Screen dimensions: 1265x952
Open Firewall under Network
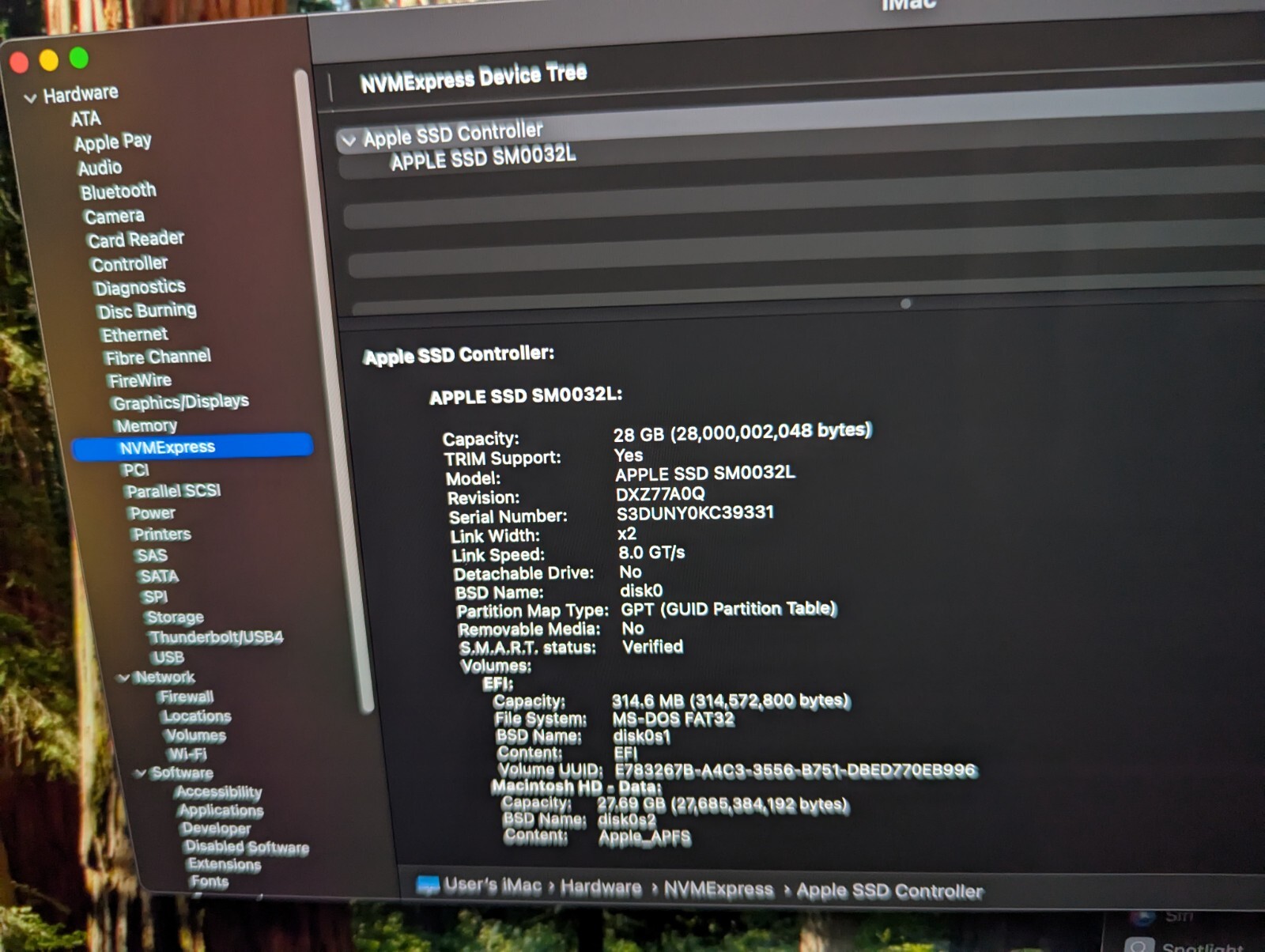point(186,697)
